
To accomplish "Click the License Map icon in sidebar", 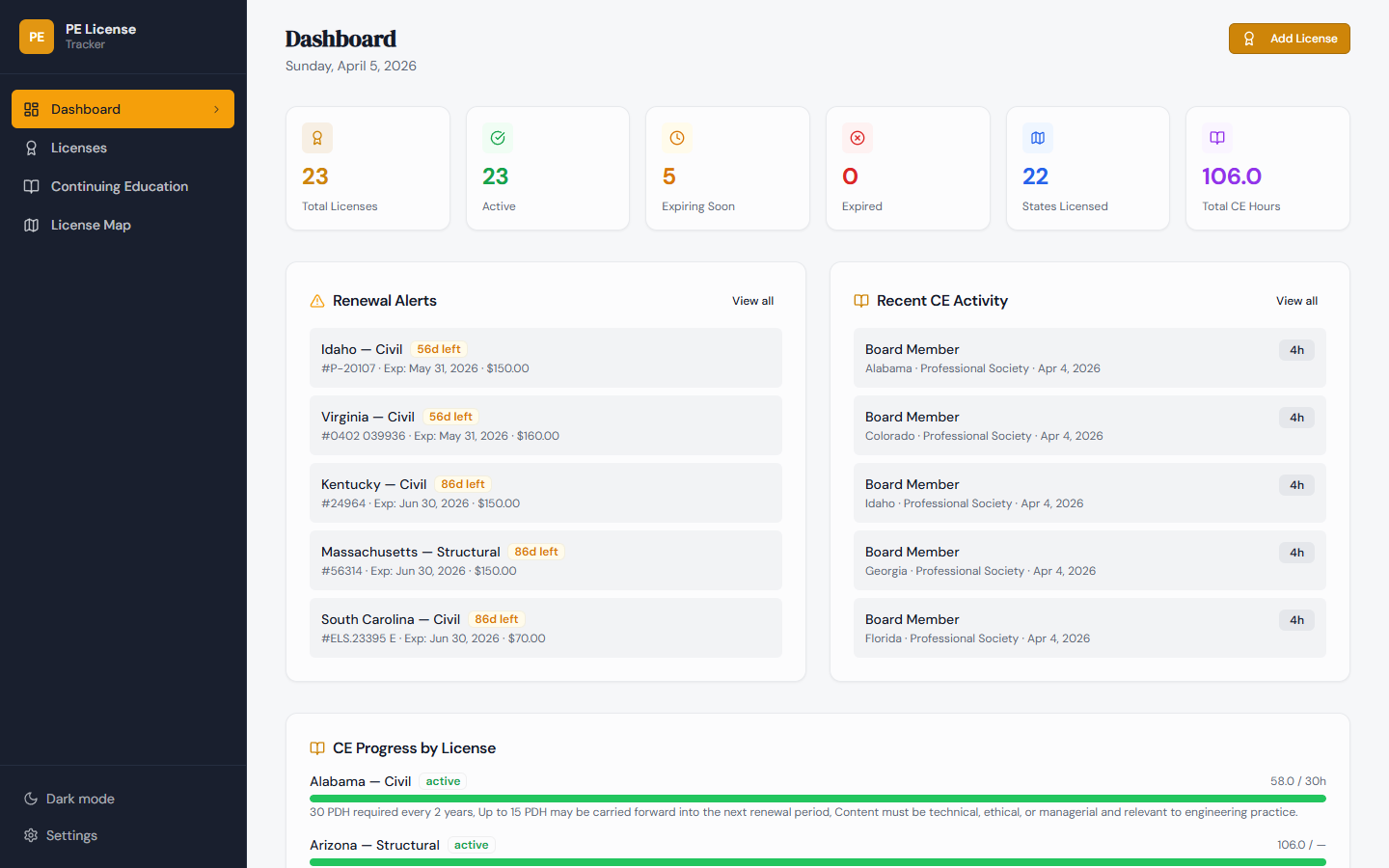I will pyautogui.click(x=29, y=225).
